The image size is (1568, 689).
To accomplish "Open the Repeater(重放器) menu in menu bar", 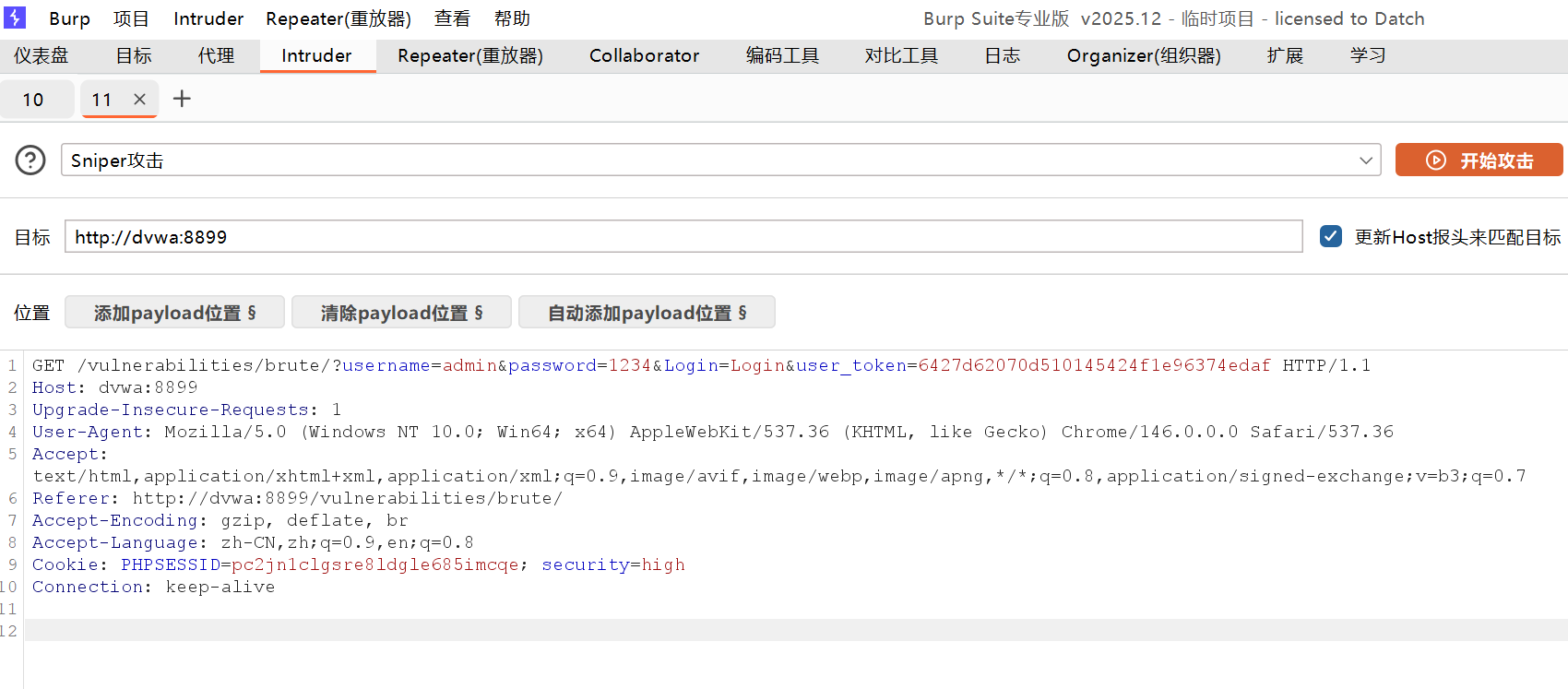I will click(339, 18).
